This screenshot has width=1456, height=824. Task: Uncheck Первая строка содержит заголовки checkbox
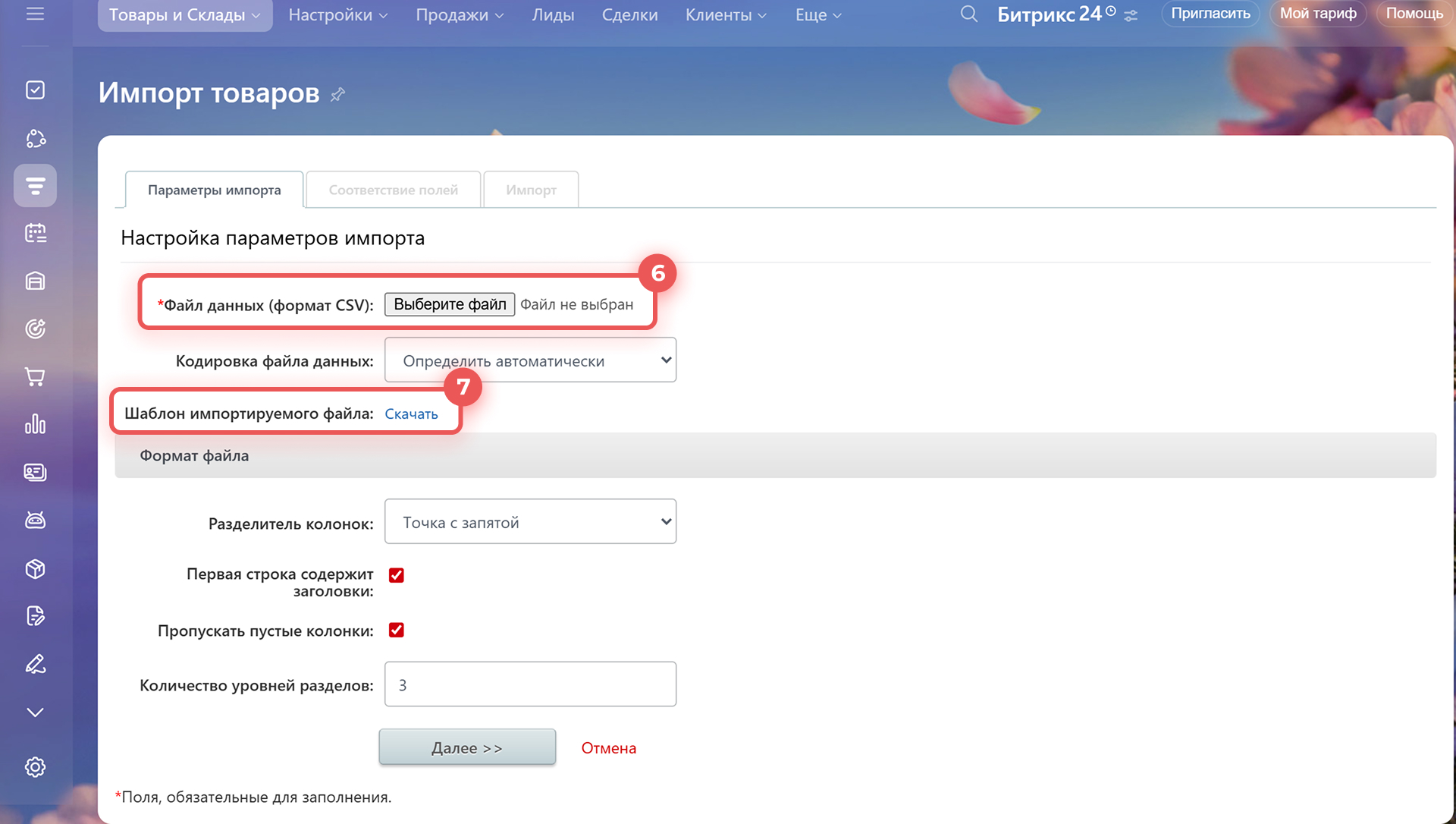tap(397, 575)
